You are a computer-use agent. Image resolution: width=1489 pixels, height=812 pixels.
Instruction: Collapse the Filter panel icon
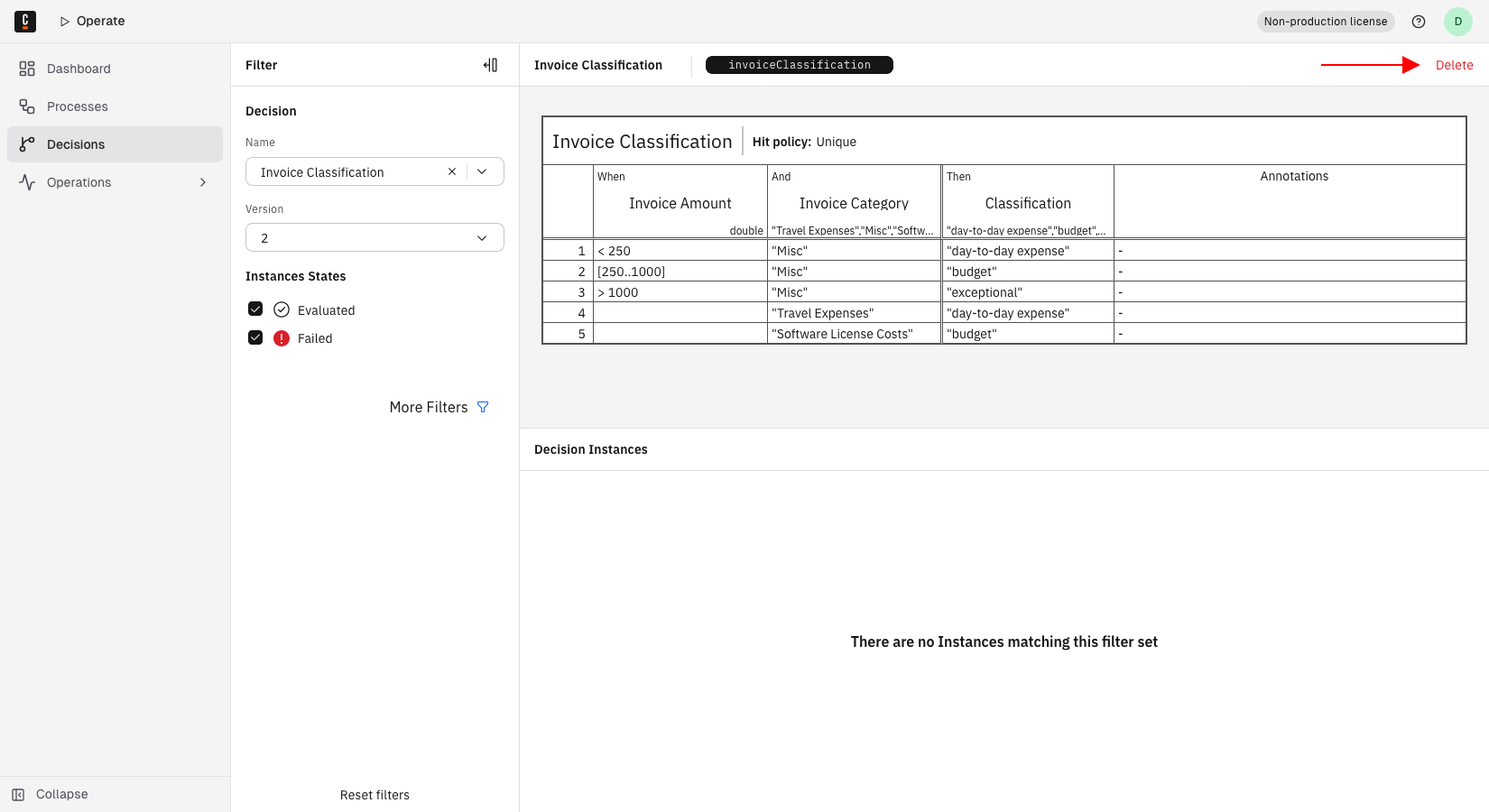(x=490, y=65)
